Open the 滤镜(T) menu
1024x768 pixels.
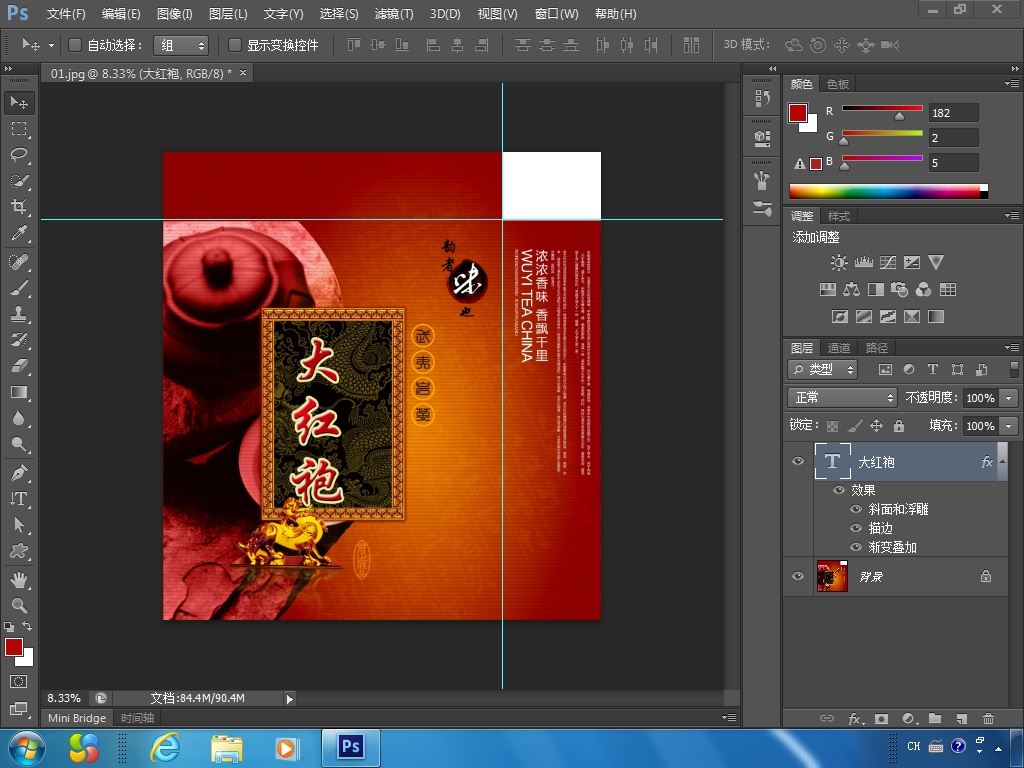pos(394,14)
